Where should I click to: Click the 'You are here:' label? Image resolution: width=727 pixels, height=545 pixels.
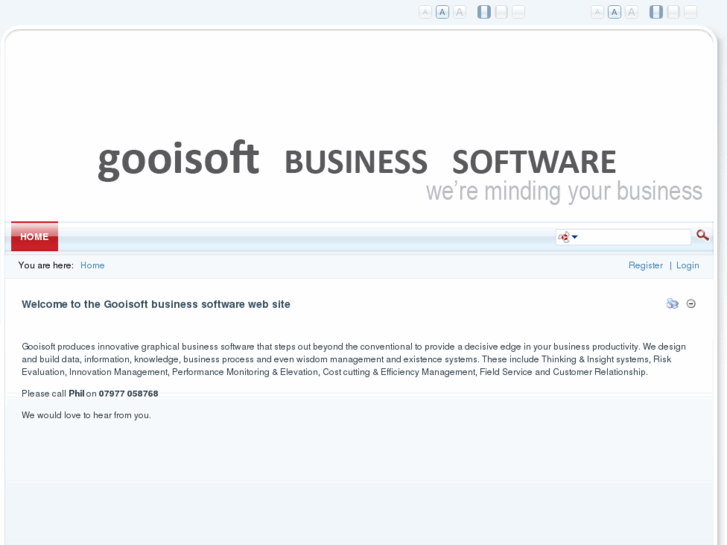coord(46,265)
